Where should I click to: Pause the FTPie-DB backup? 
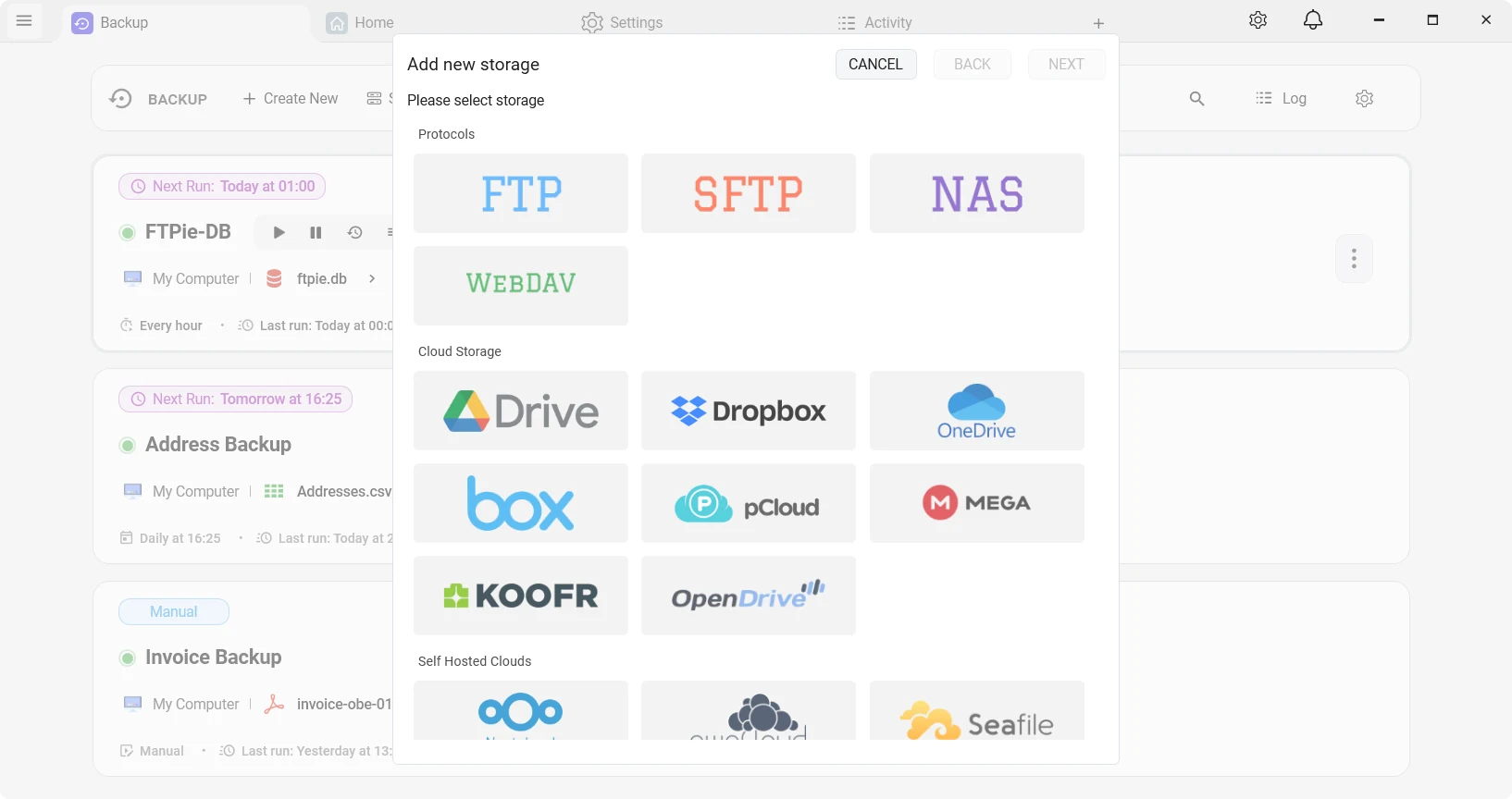pyautogui.click(x=316, y=232)
